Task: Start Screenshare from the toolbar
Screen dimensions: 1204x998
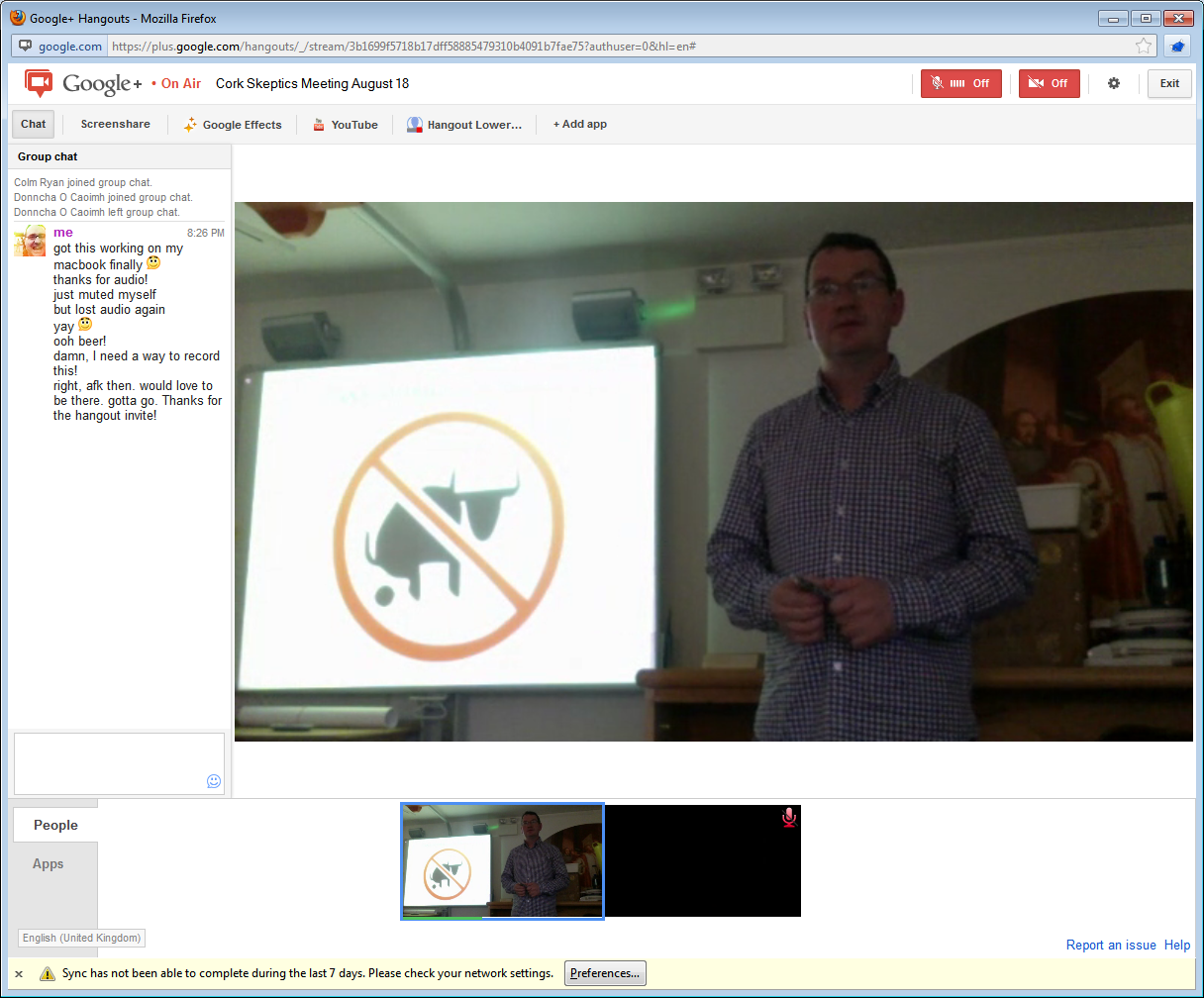Action: coord(115,125)
